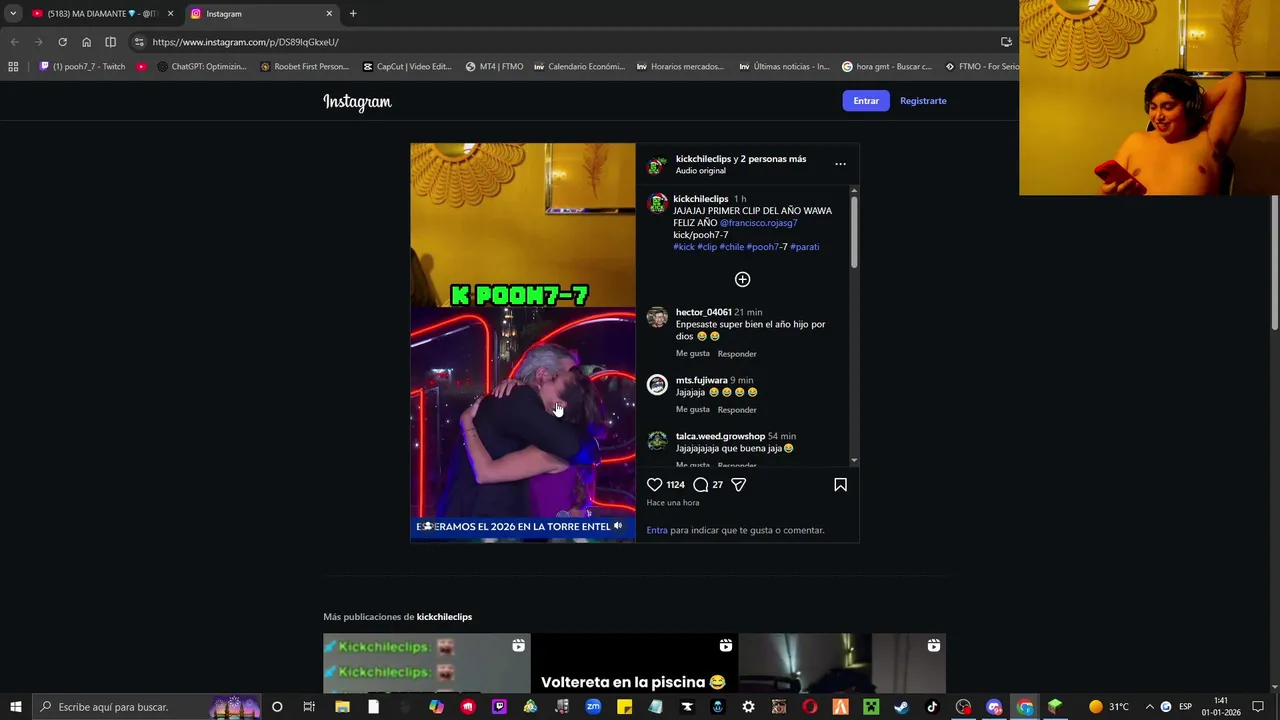Image resolution: width=1280 pixels, height=720 pixels.
Task: Click Me gusta under mts.fujiwara comment
Action: point(692,410)
